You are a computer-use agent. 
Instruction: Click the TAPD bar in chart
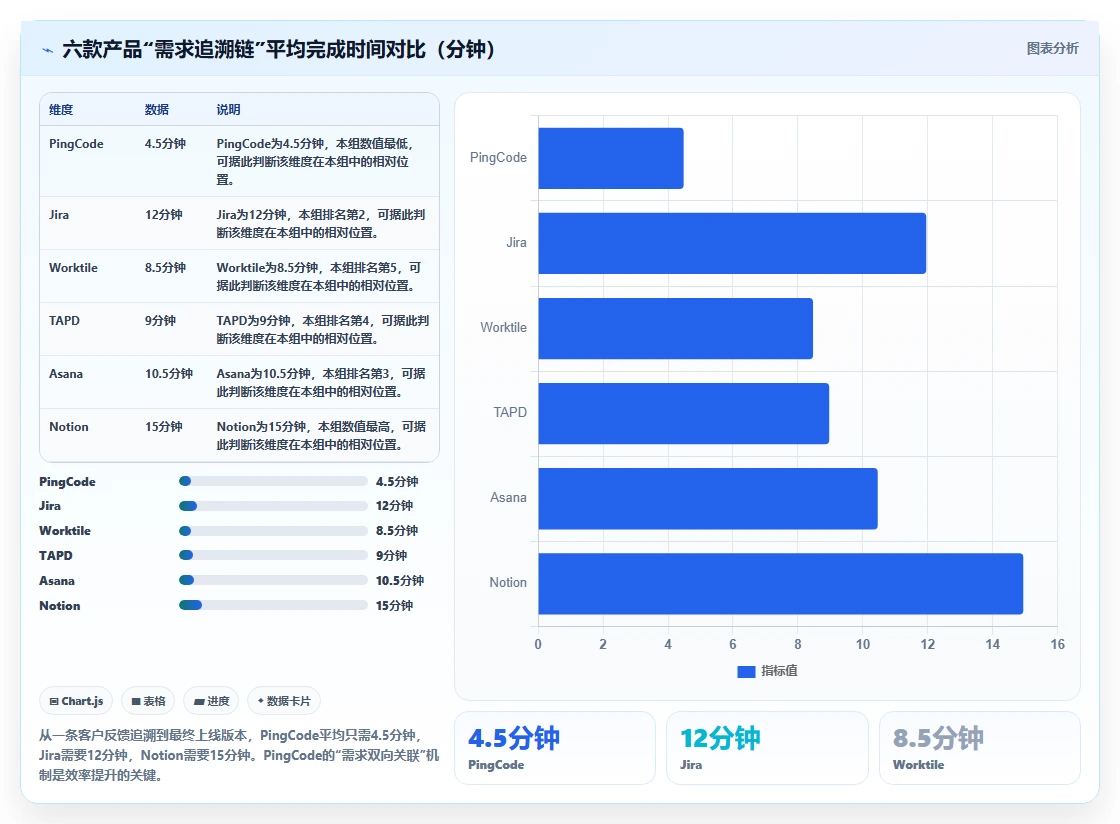coord(684,413)
